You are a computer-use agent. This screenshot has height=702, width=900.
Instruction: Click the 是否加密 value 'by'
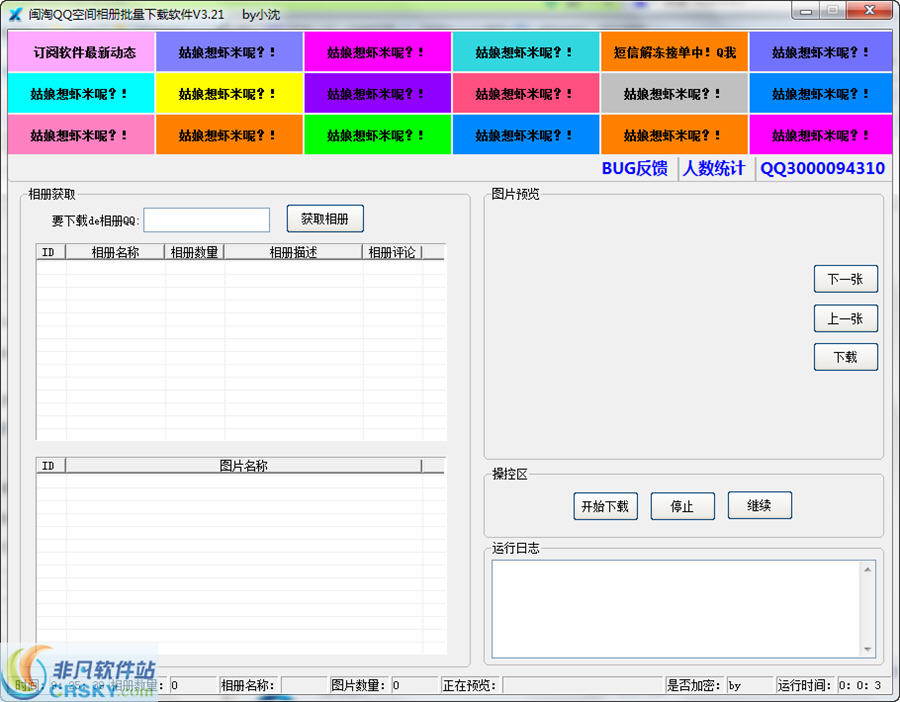coord(750,685)
